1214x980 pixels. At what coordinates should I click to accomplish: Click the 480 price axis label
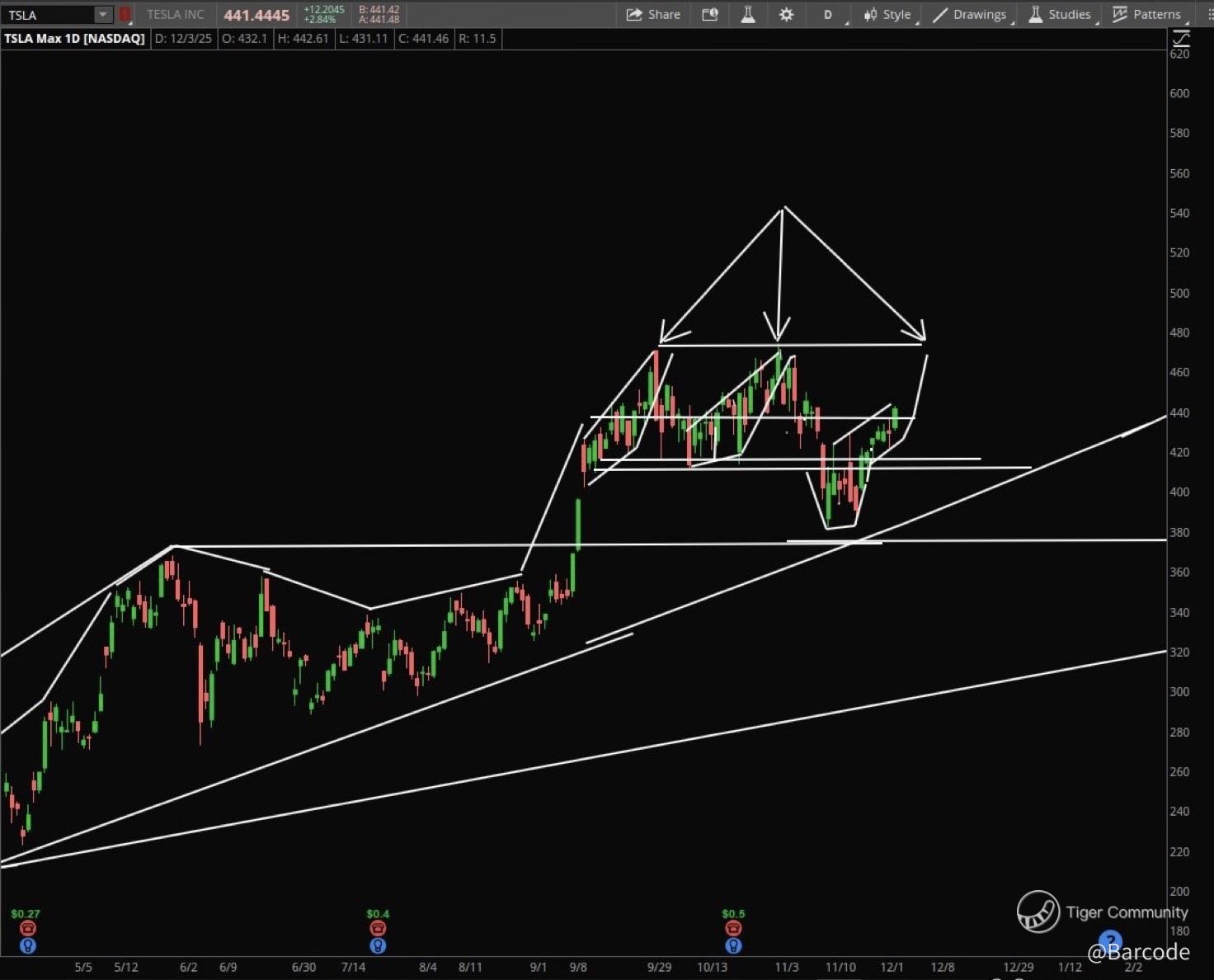(x=1180, y=332)
